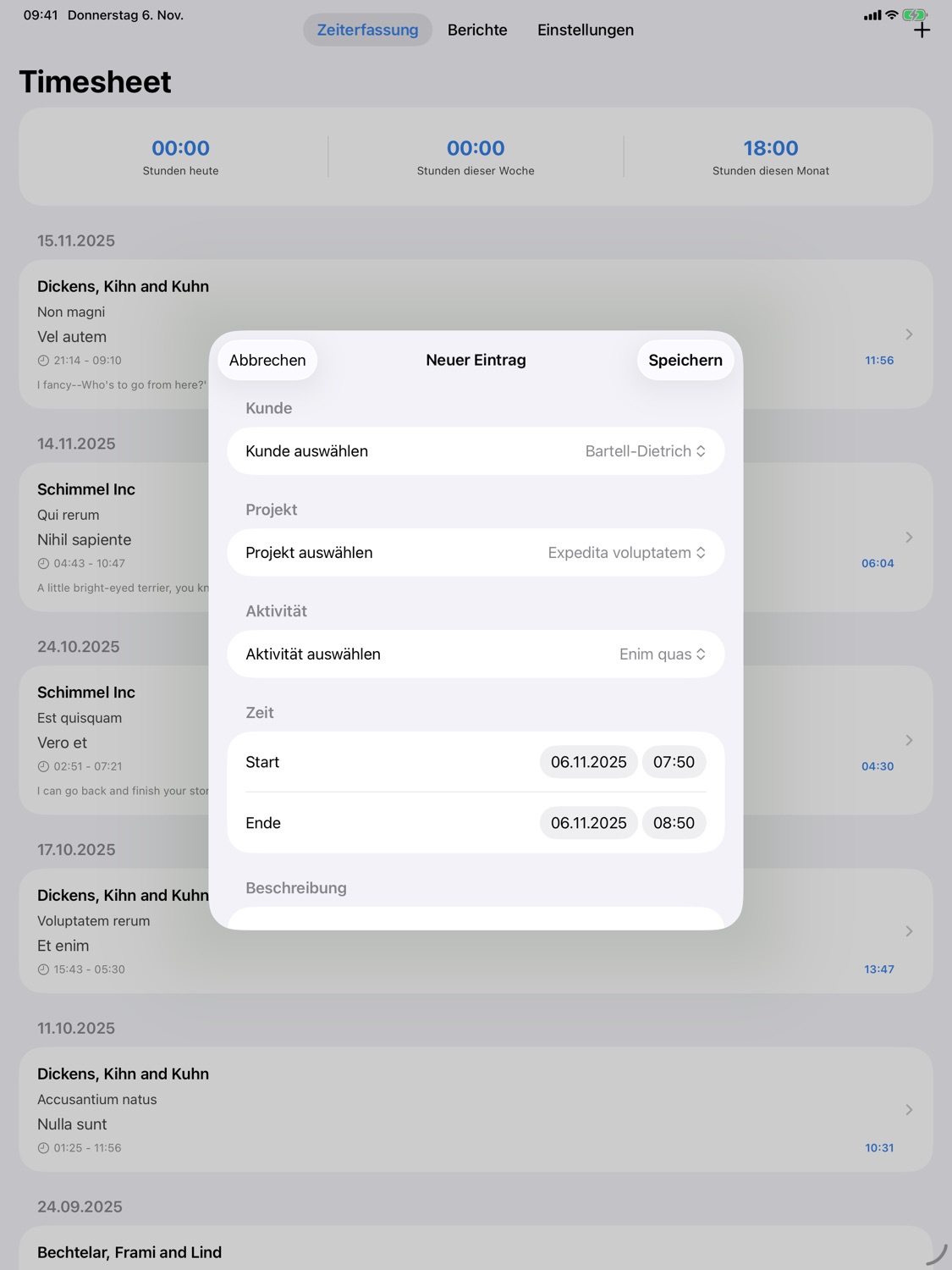Click the clock icon next to 01:25 - 11:56
This screenshot has height=1270, width=952.
(x=43, y=1149)
